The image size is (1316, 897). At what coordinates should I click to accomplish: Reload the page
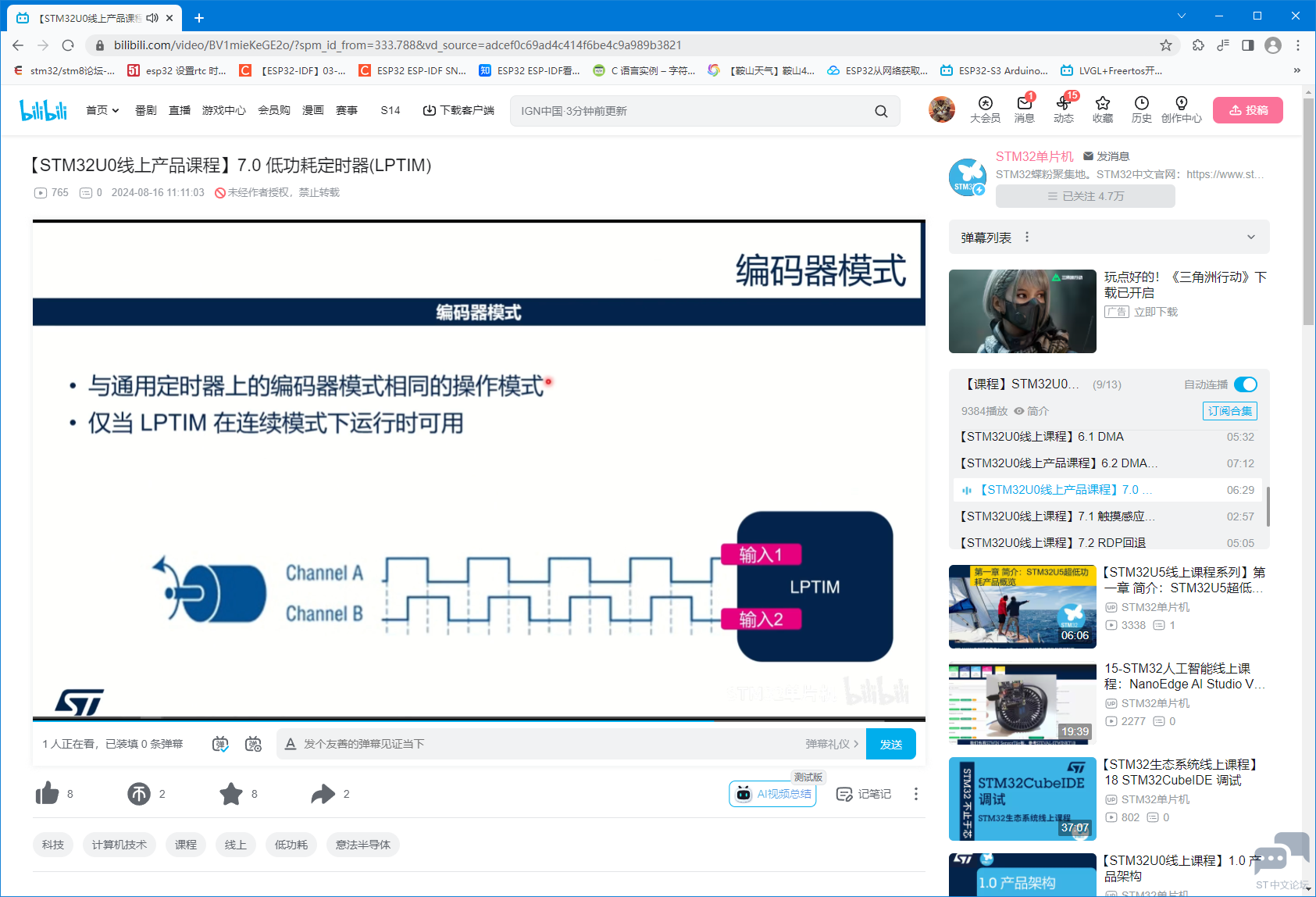[x=68, y=45]
